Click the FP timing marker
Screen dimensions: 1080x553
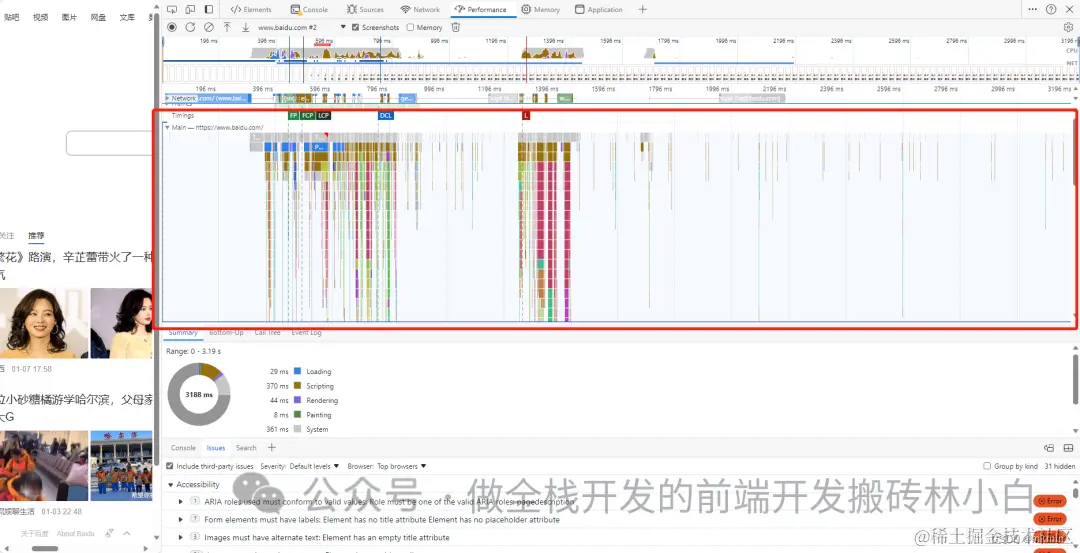293,116
